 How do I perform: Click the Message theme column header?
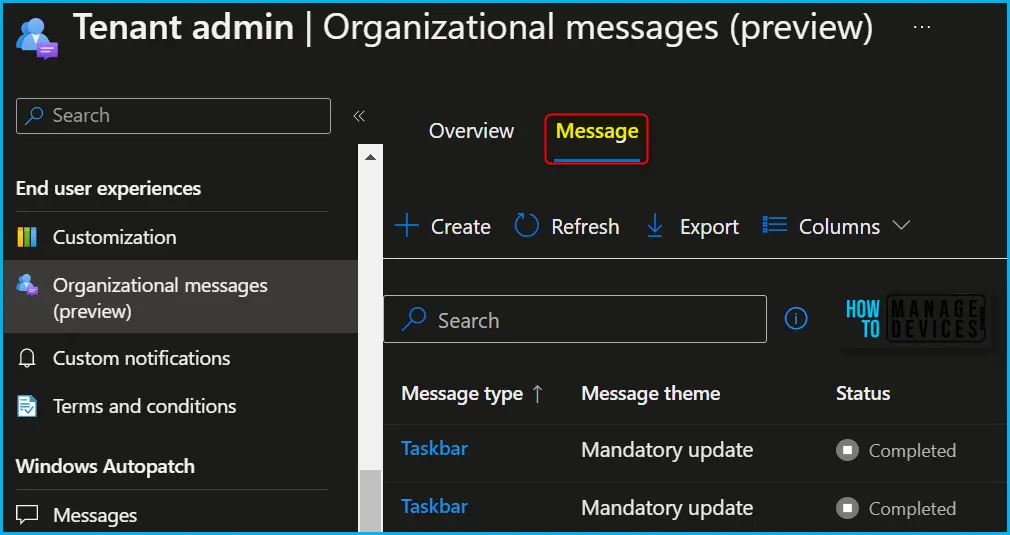(x=651, y=394)
